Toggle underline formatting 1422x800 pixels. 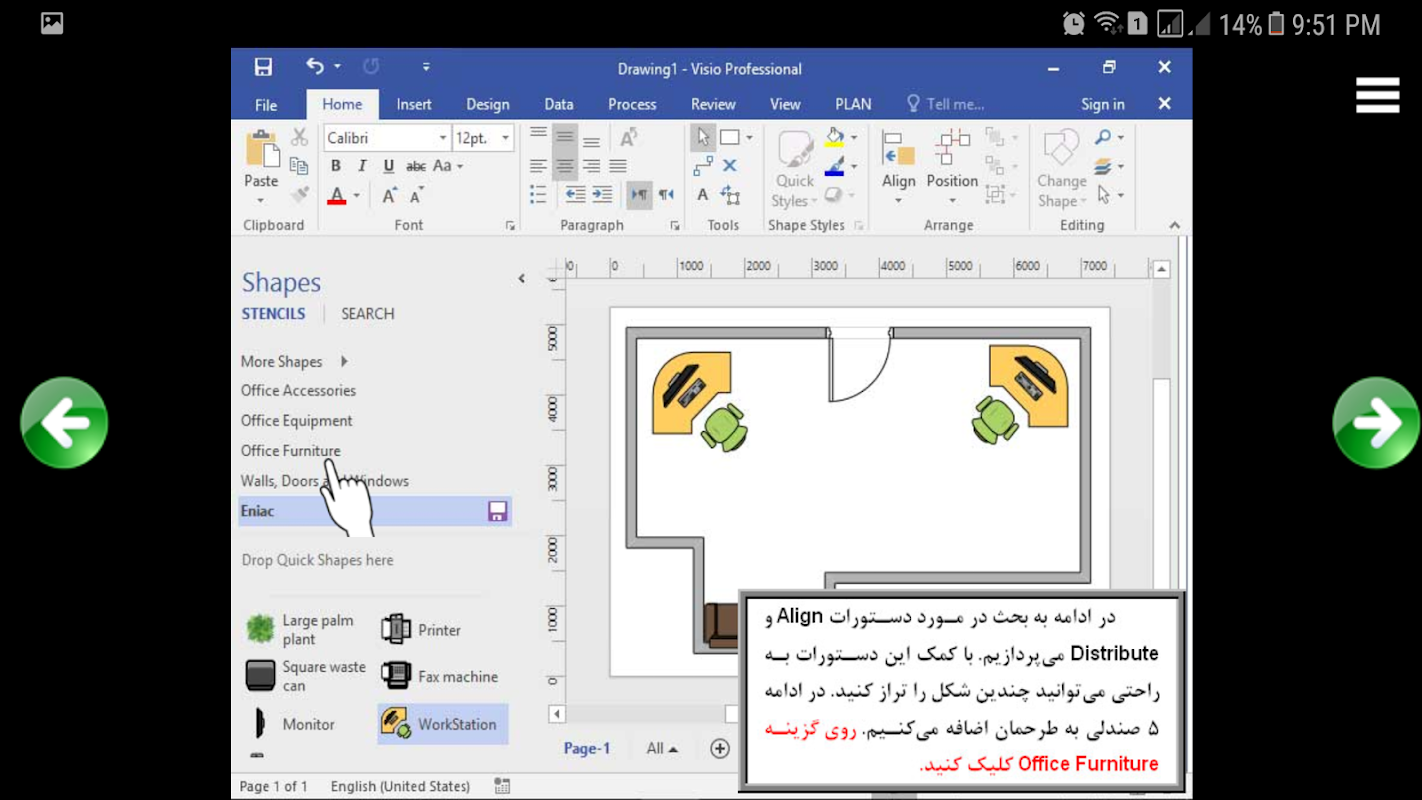coord(388,166)
